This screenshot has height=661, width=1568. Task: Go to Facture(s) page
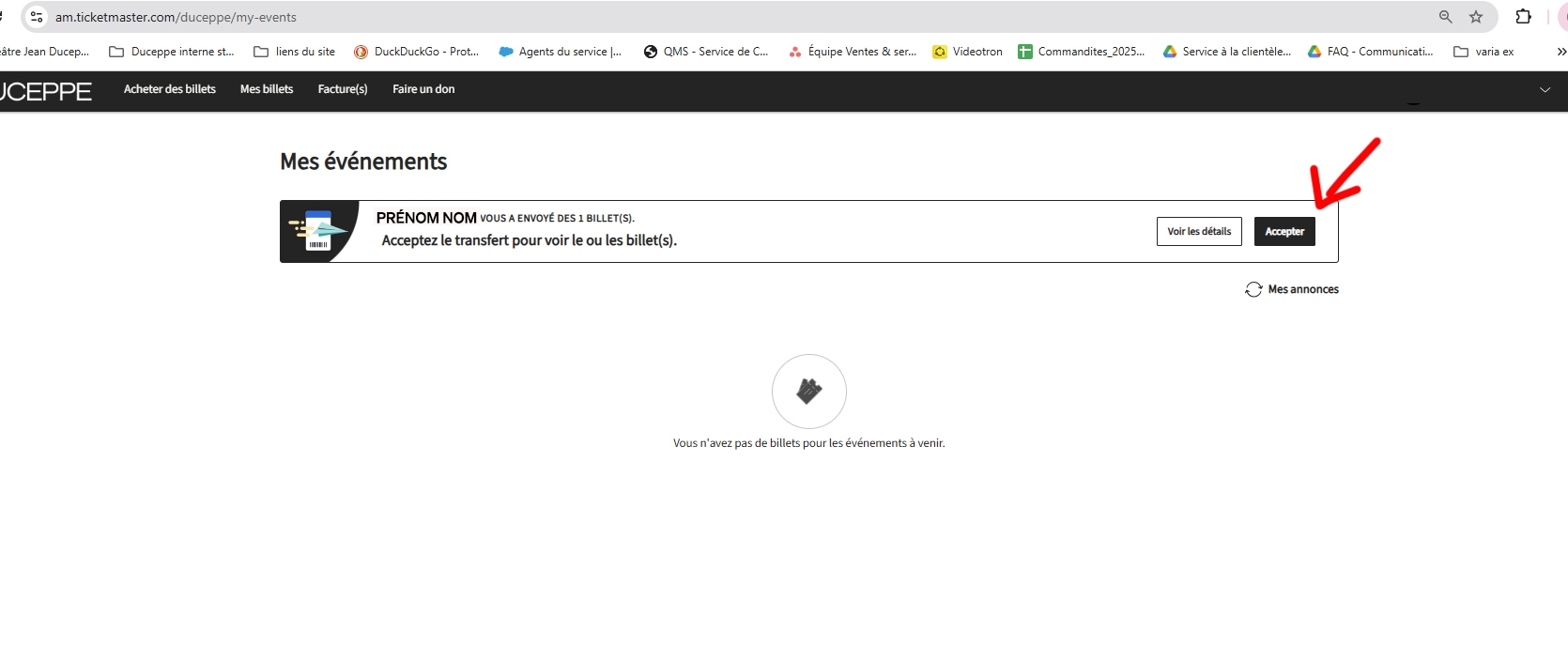coord(343,89)
